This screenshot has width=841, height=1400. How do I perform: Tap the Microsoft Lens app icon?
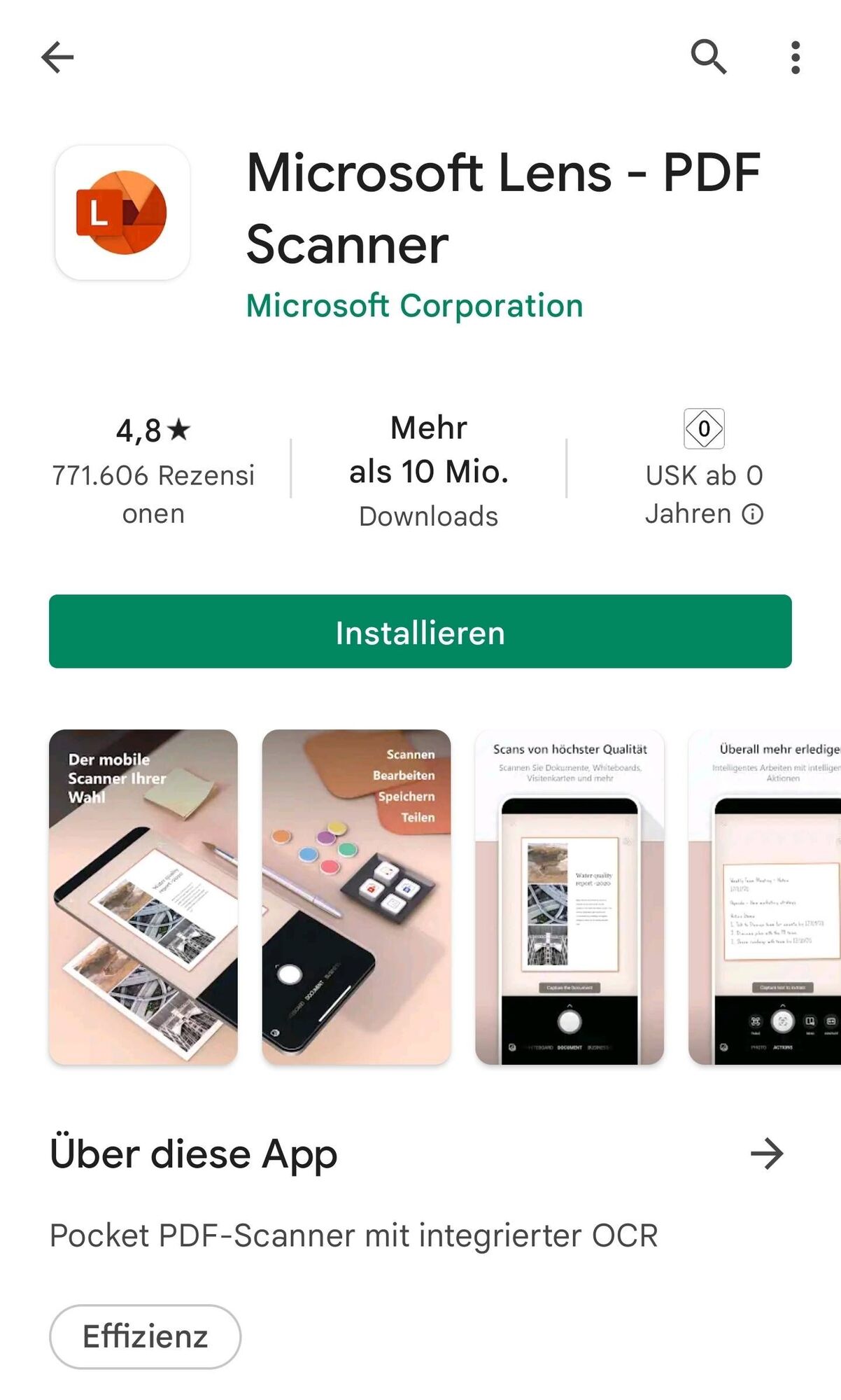(122, 213)
